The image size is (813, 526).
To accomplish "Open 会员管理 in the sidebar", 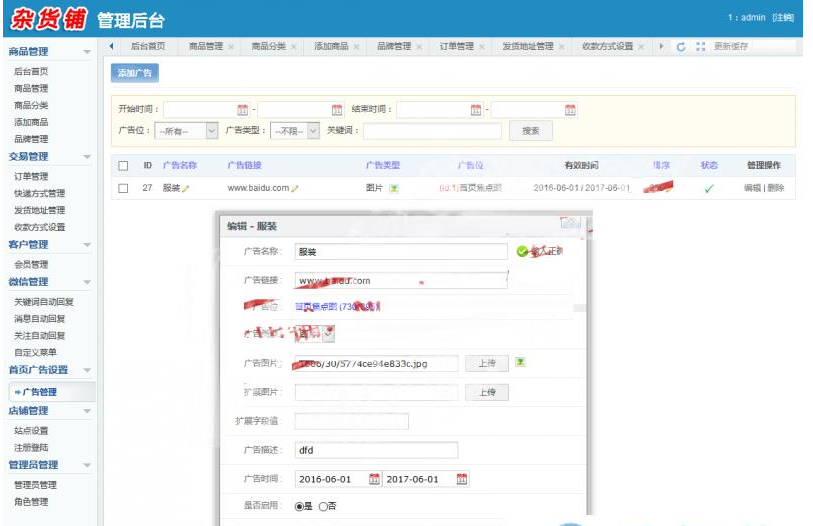I will tap(31, 264).
